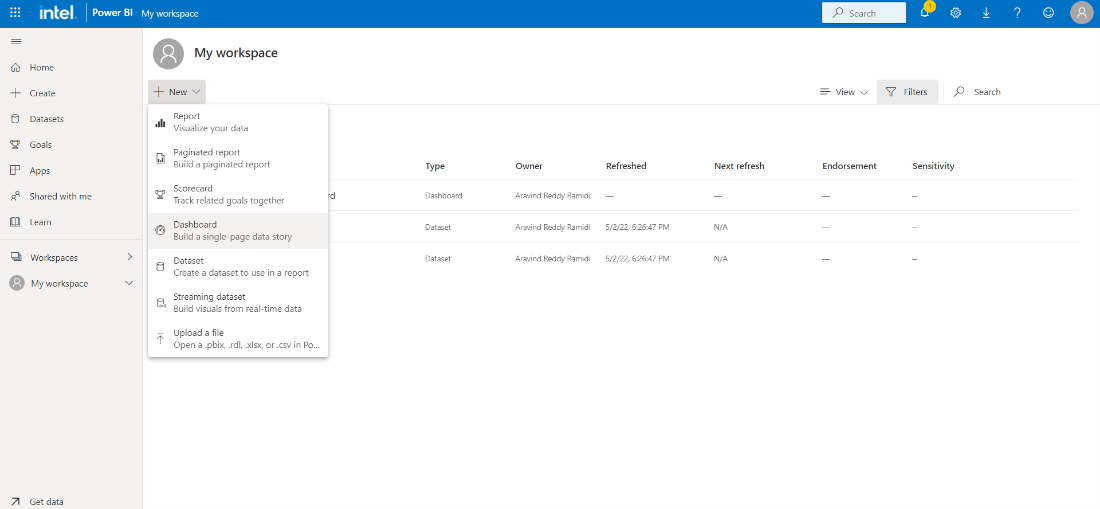Close the New dropdown button

pos(177,92)
